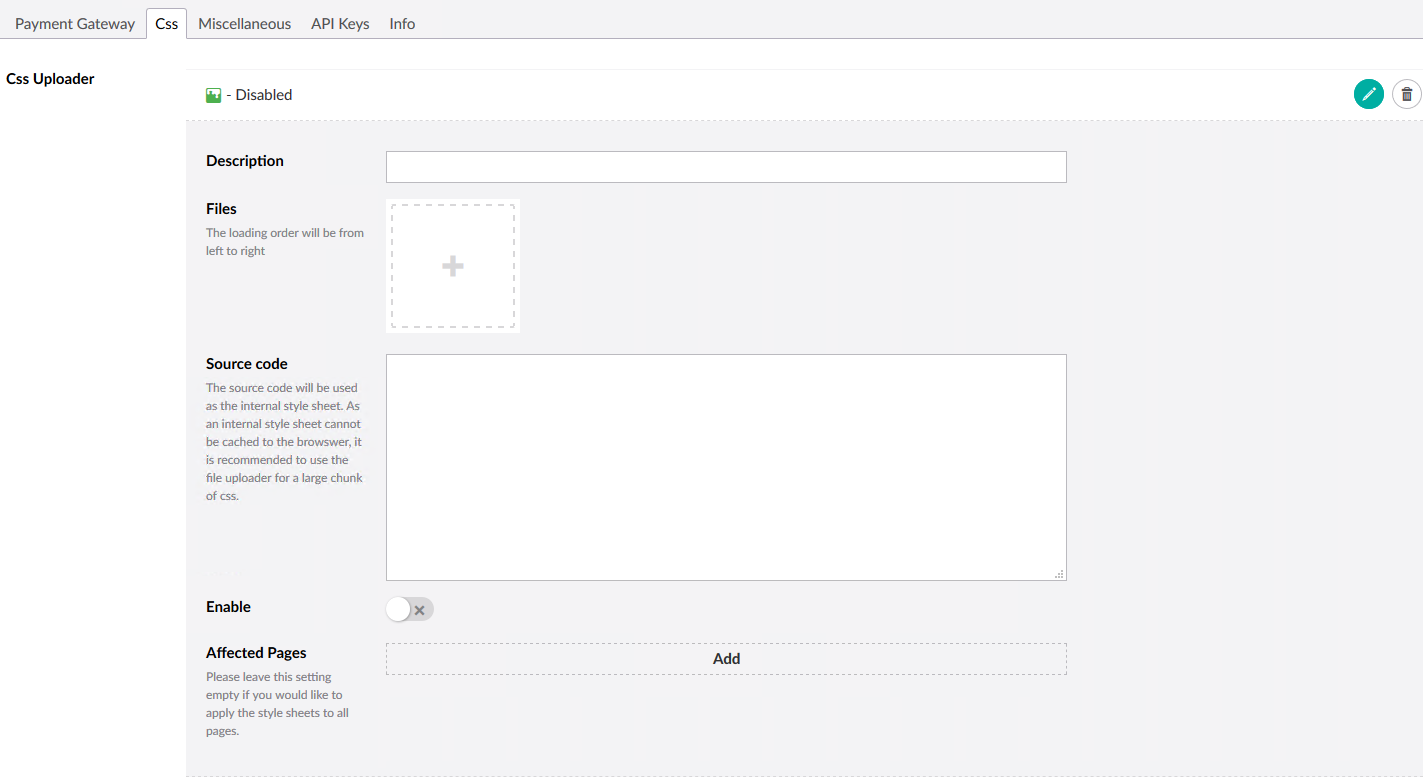Screen dimensions: 1423x780
Task: Edit the CSS entry using the teal pencil icon
Action: 1368,93
